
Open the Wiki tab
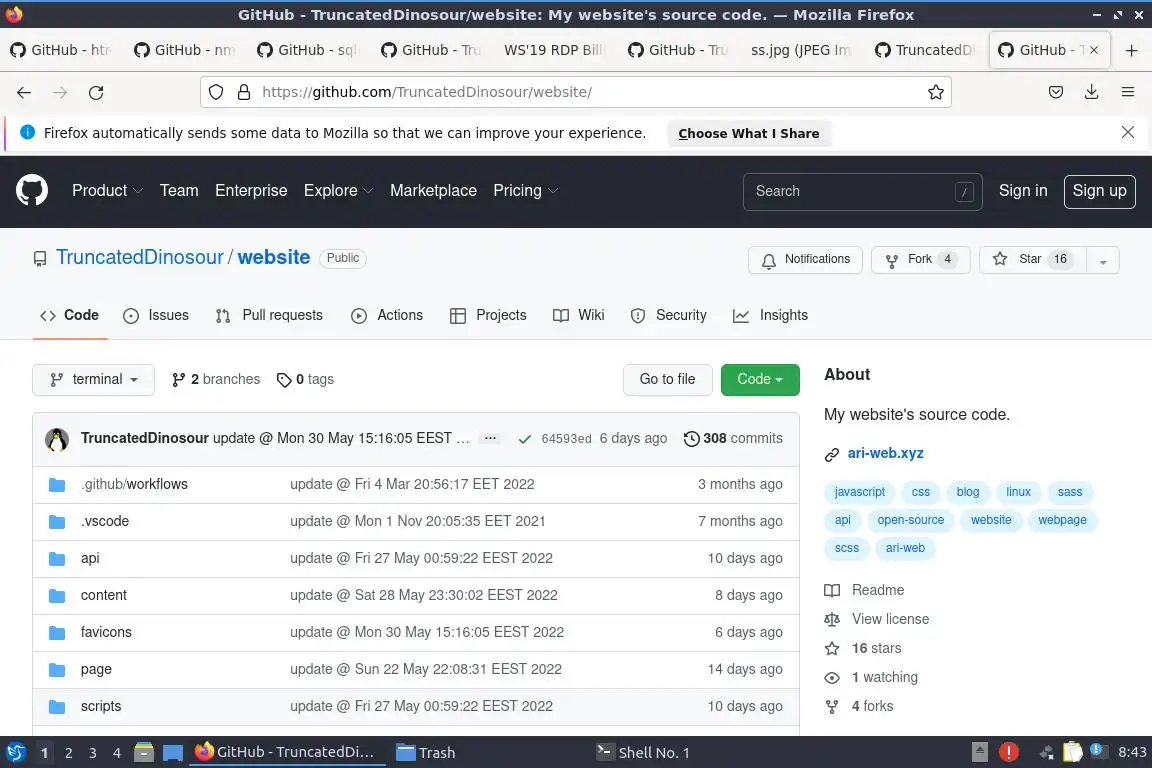coord(579,315)
